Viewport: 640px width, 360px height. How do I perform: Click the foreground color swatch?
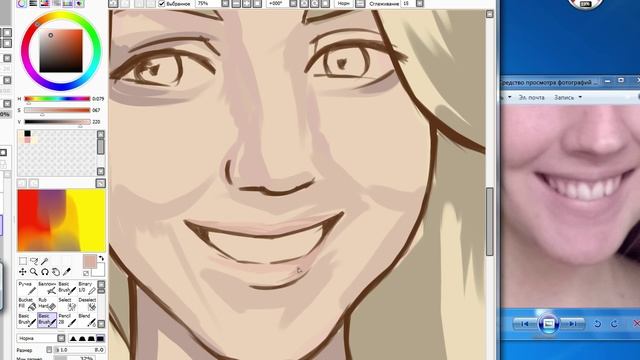tap(89, 262)
